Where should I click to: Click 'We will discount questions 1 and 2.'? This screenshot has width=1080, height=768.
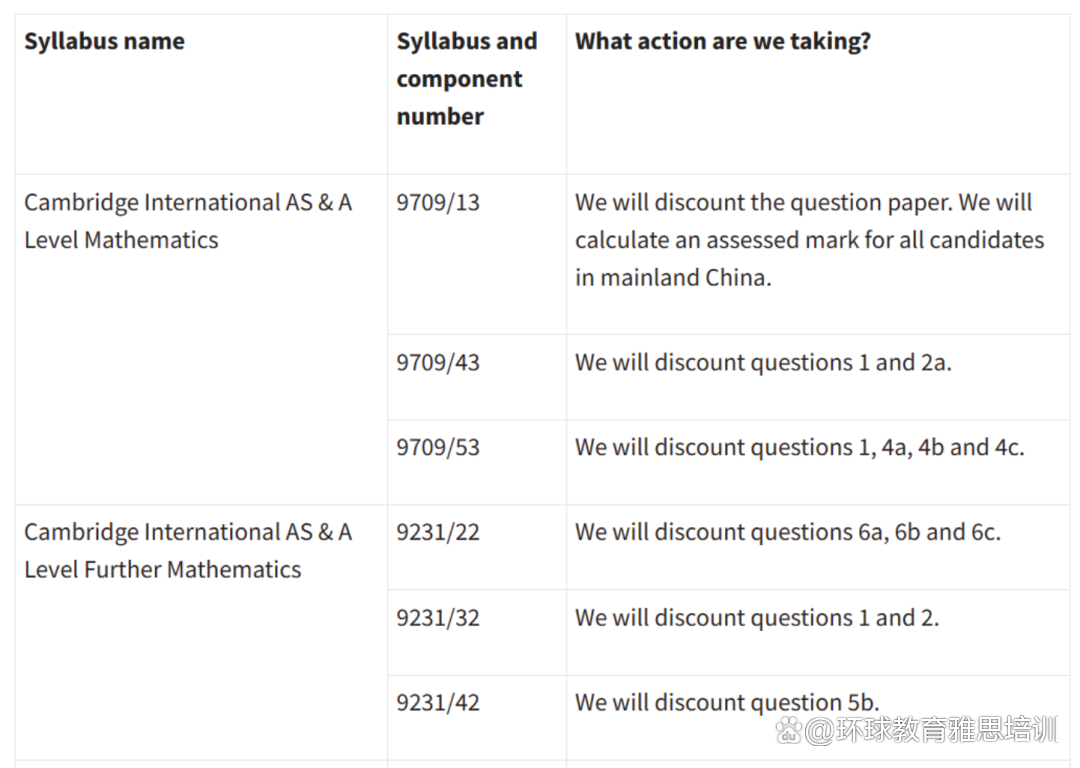pos(757,618)
